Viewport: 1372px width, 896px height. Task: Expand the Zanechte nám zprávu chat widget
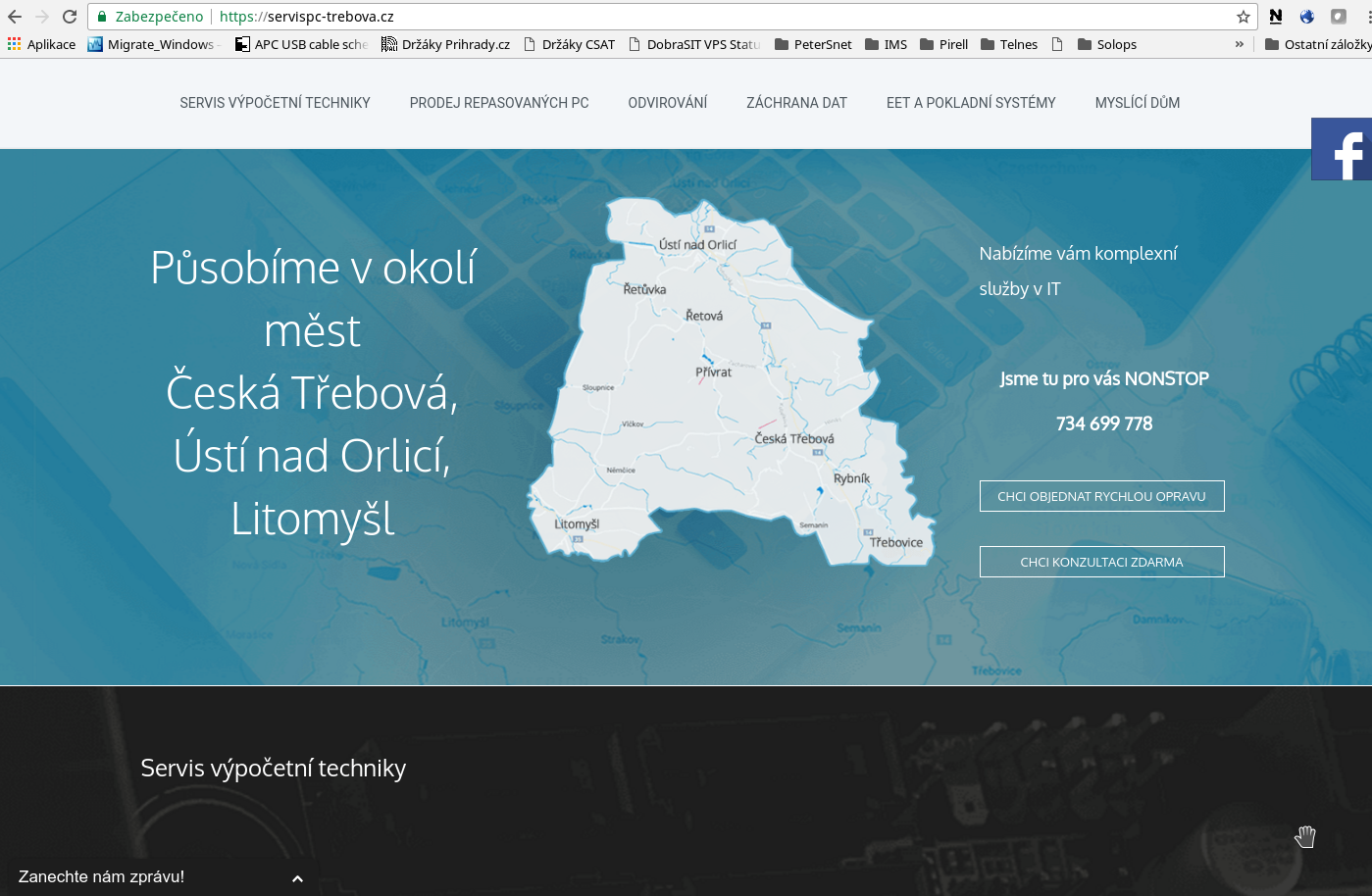pyautogui.click(x=297, y=878)
